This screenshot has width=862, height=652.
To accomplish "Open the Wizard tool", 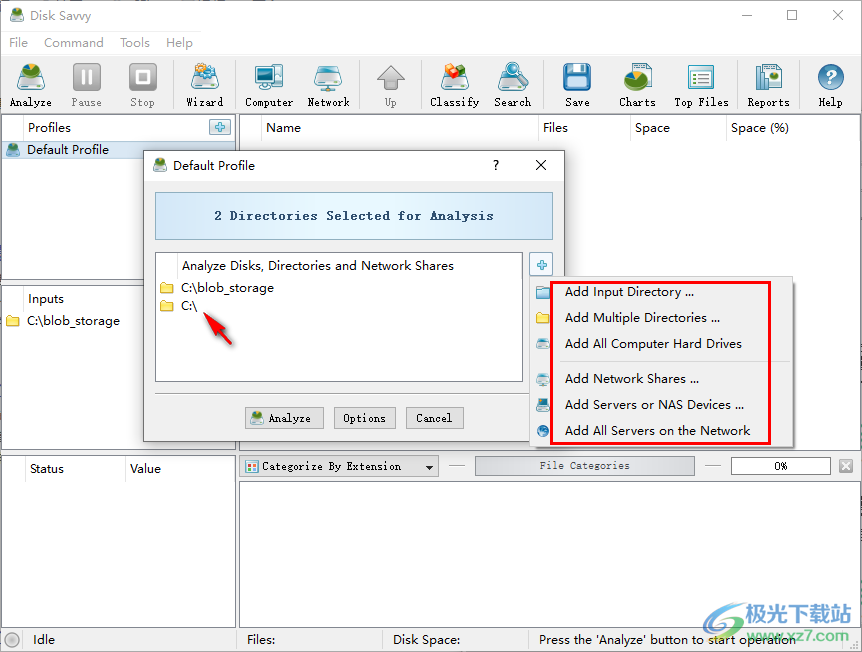I will pos(205,85).
